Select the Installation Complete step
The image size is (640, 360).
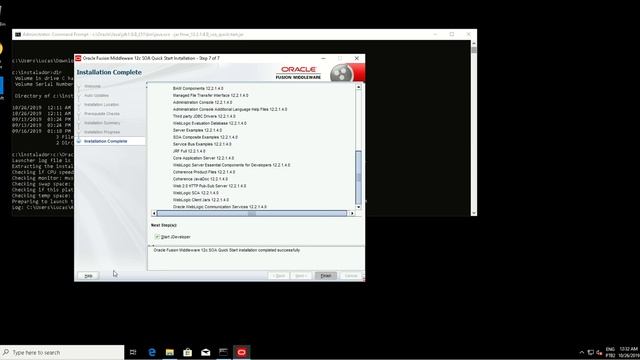point(106,141)
